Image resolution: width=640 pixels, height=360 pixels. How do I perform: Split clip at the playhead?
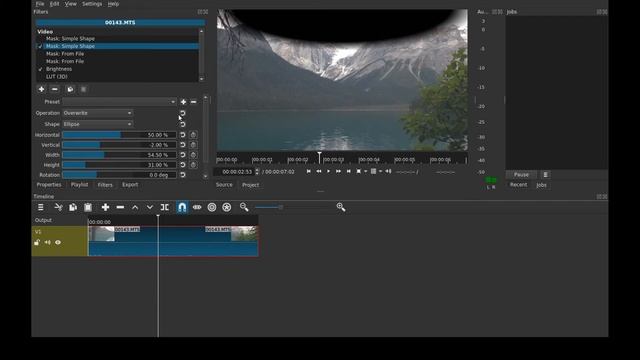(x=165, y=207)
